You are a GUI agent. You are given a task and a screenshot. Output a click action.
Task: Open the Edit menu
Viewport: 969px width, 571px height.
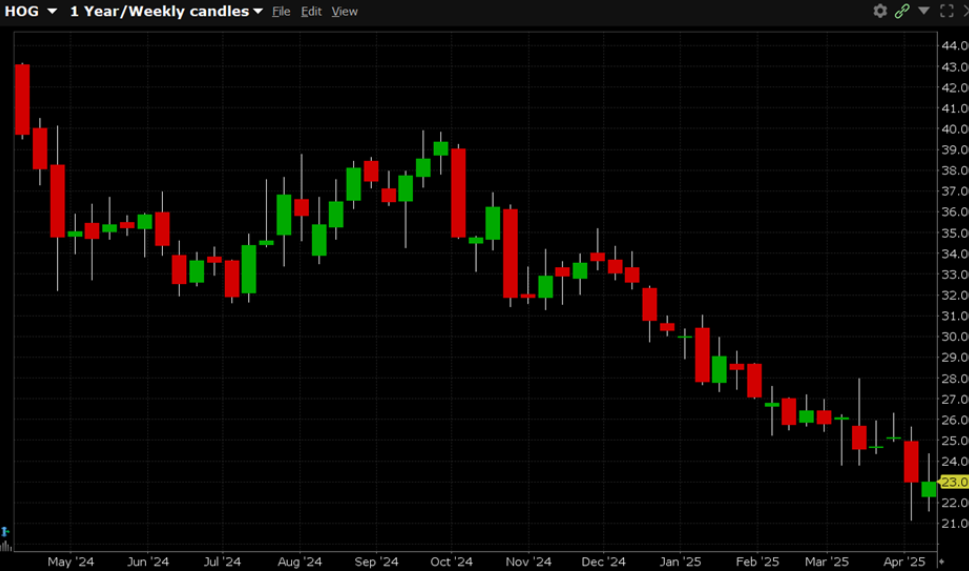pyautogui.click(x=311, y=12)
